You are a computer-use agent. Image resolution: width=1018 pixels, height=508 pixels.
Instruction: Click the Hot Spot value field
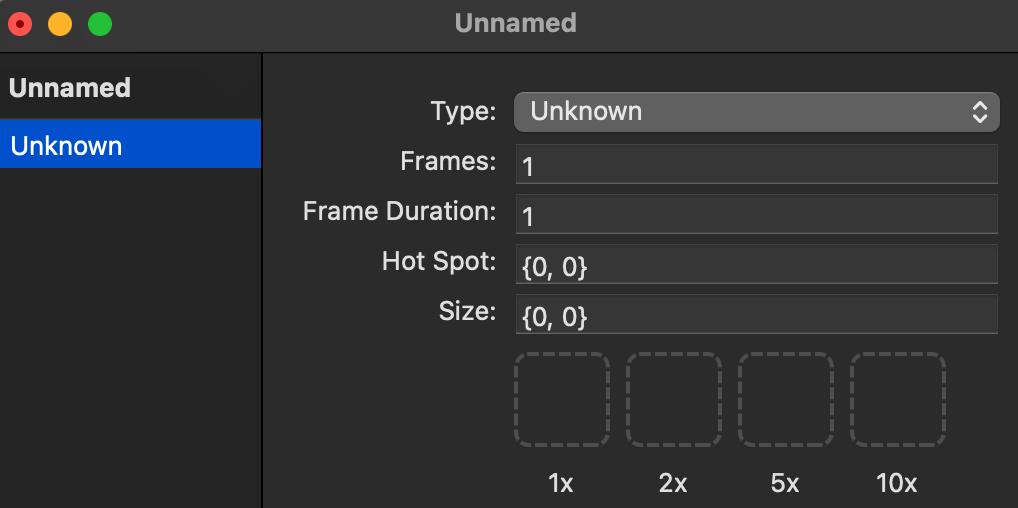(757, 265)
